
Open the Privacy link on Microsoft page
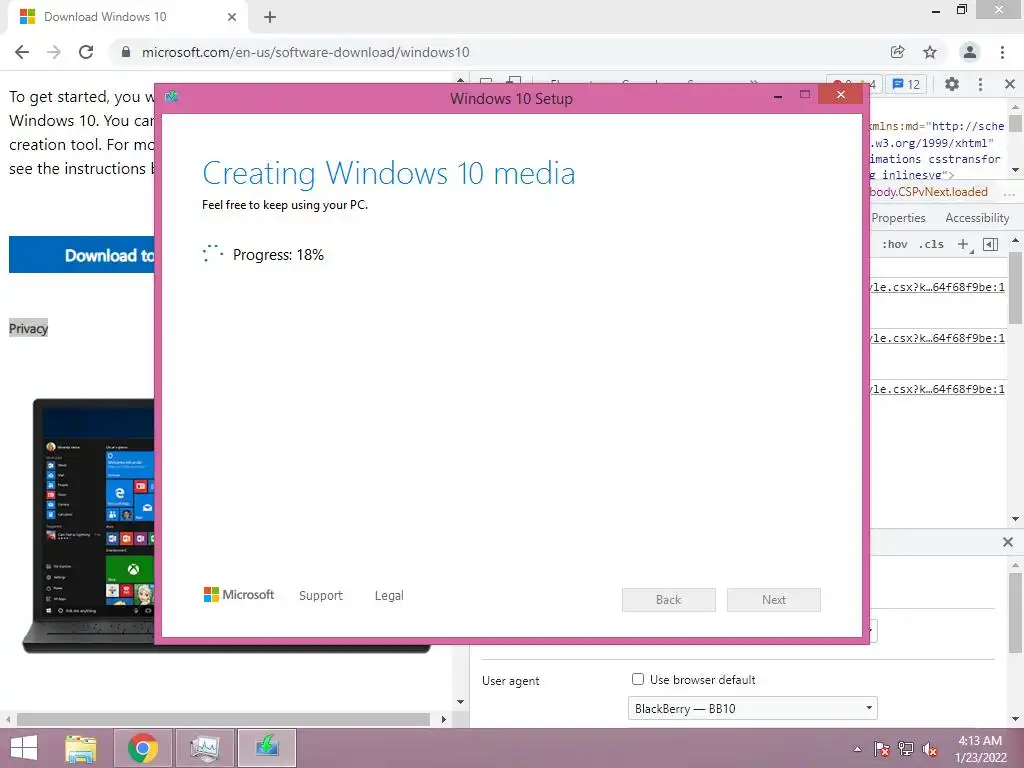click(x=29, y=328)
